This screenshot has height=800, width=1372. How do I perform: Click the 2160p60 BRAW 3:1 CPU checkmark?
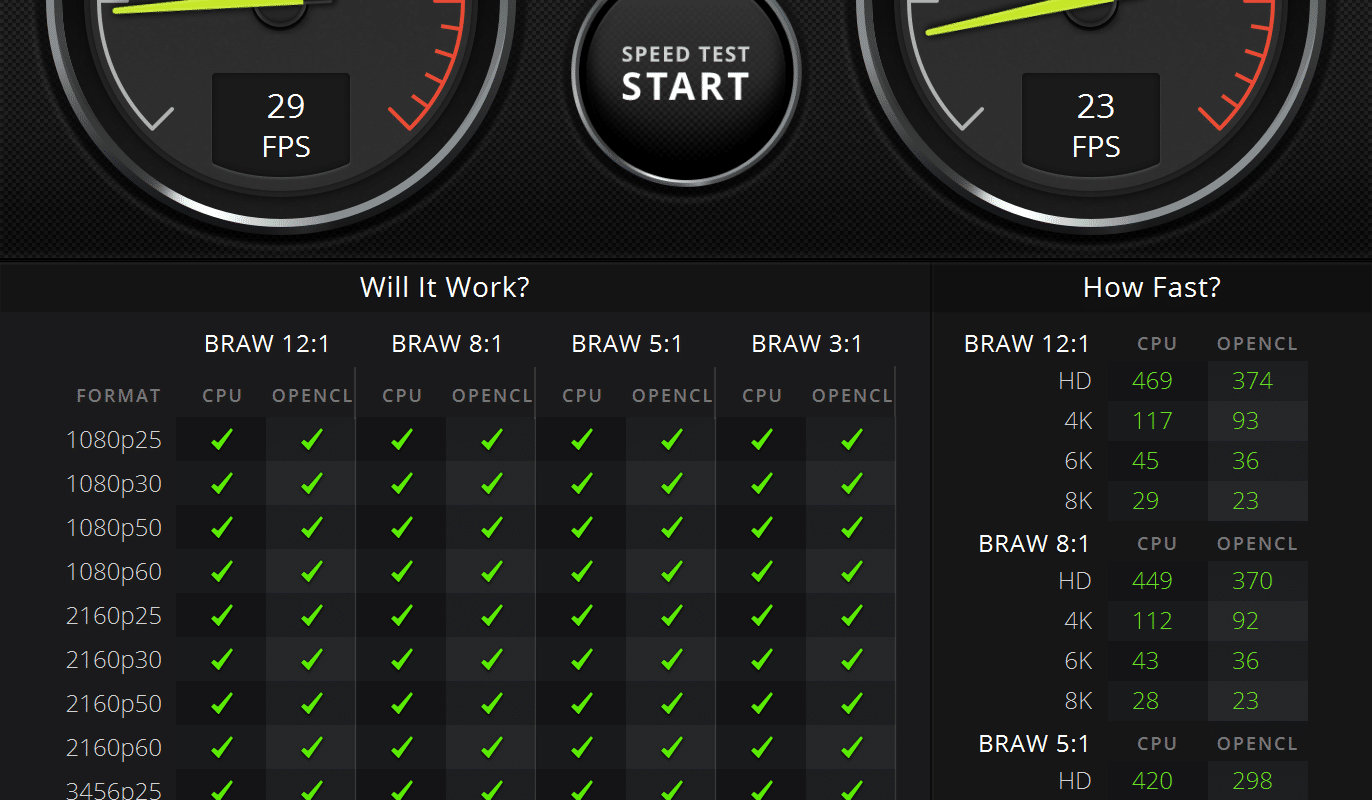click(762, 747)
